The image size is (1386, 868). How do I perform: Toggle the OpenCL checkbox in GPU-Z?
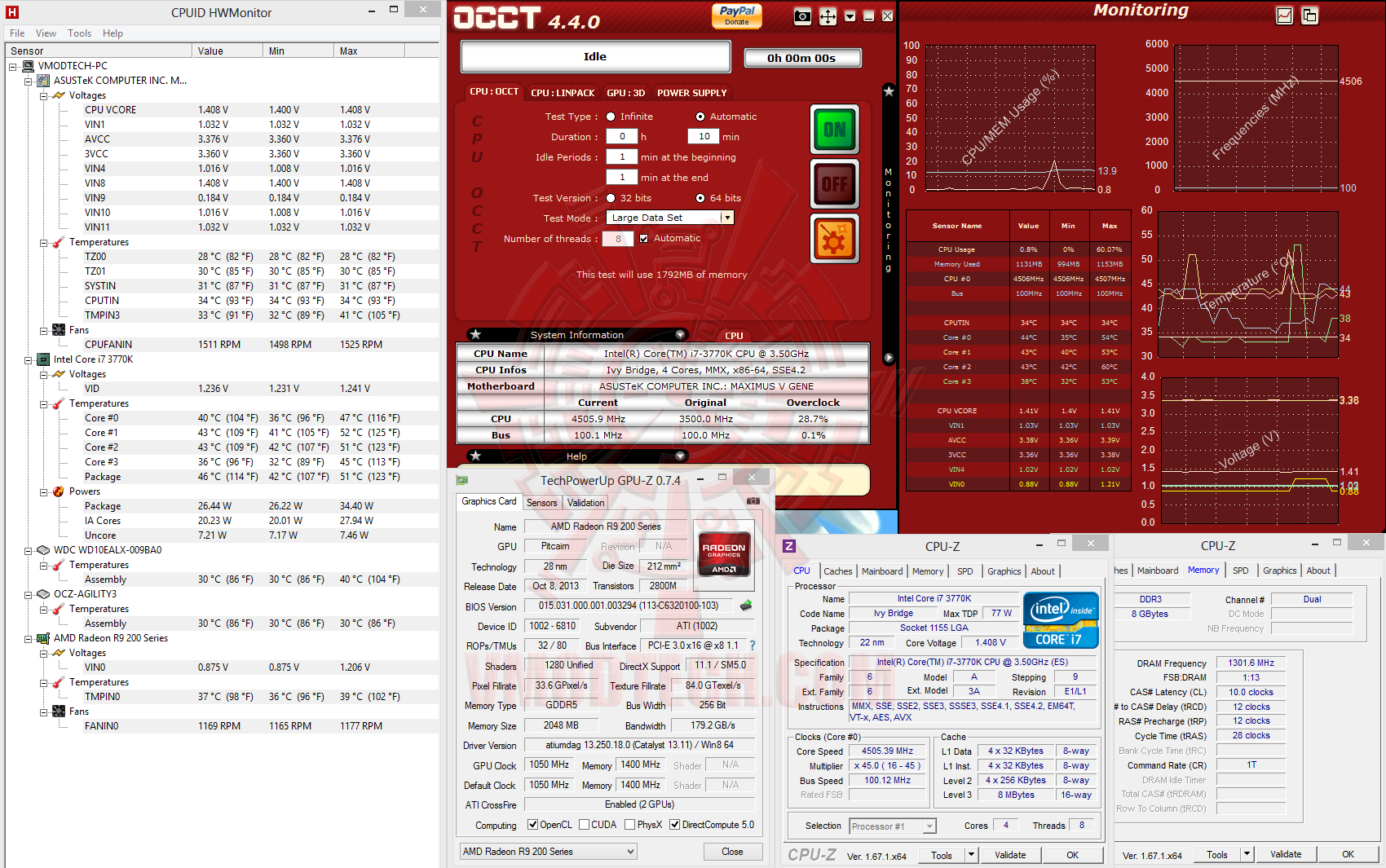tap(532, 825)
